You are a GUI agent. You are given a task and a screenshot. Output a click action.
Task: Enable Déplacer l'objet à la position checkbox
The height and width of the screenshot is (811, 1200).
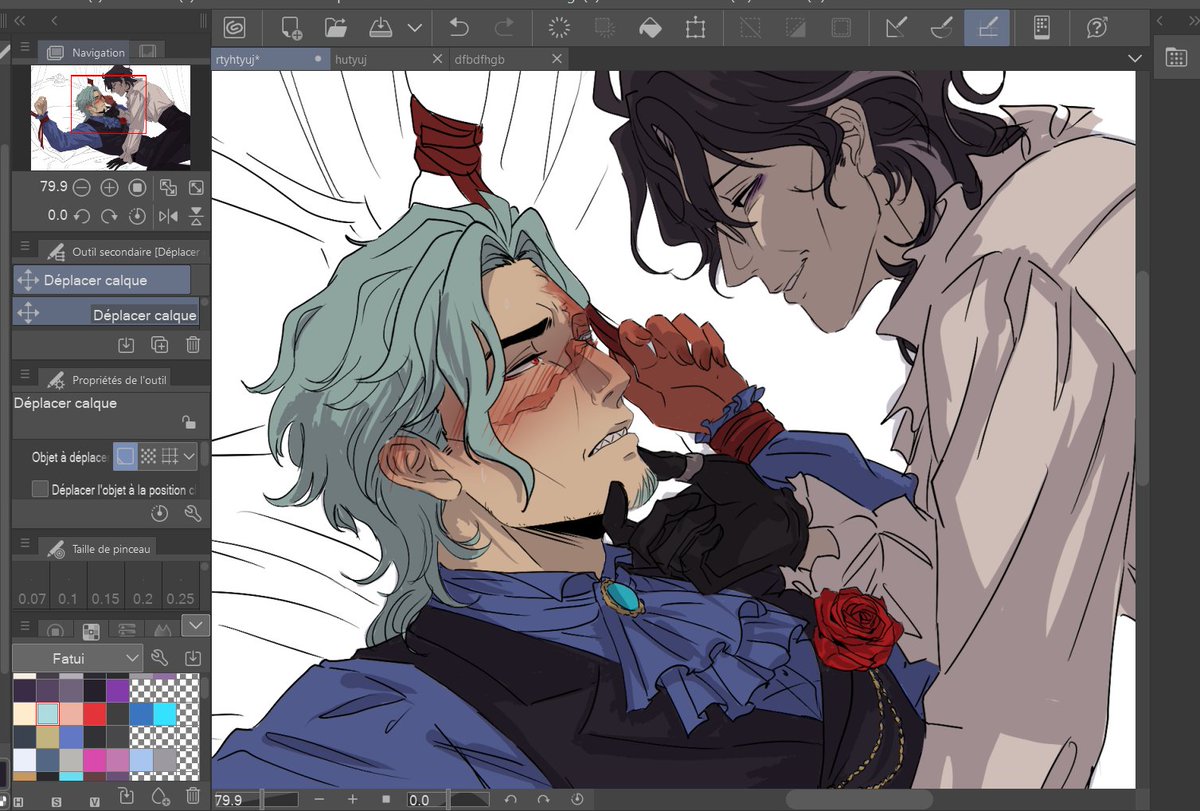click(x=40, y=489)
